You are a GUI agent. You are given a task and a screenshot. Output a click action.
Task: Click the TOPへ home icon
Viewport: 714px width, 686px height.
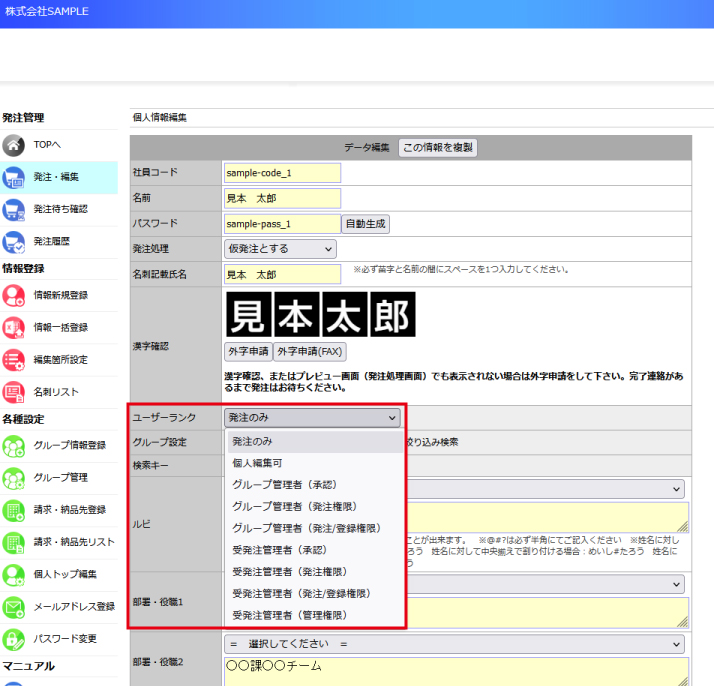[x=14, y=145]
